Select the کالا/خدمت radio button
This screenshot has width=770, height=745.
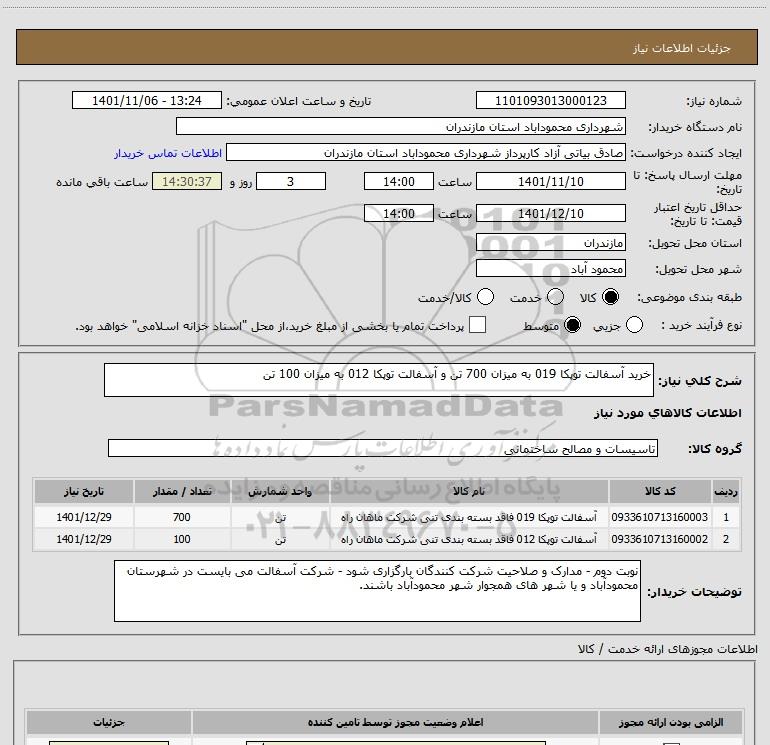(x=485, y=297)
